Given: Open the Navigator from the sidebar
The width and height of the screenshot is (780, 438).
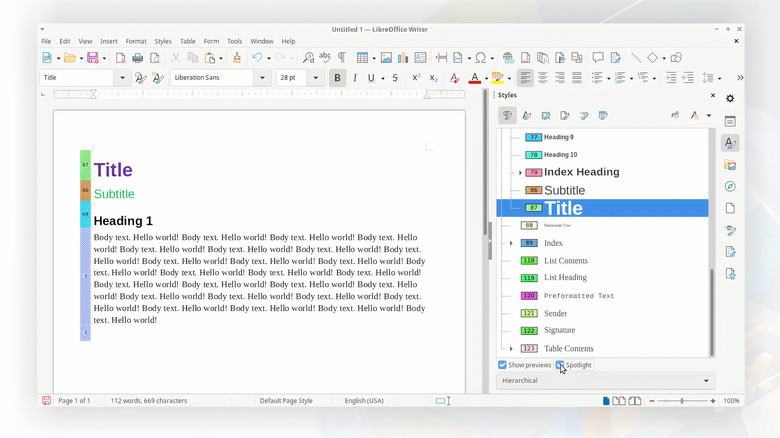Looking at the screenshot, I should point(730,186).
